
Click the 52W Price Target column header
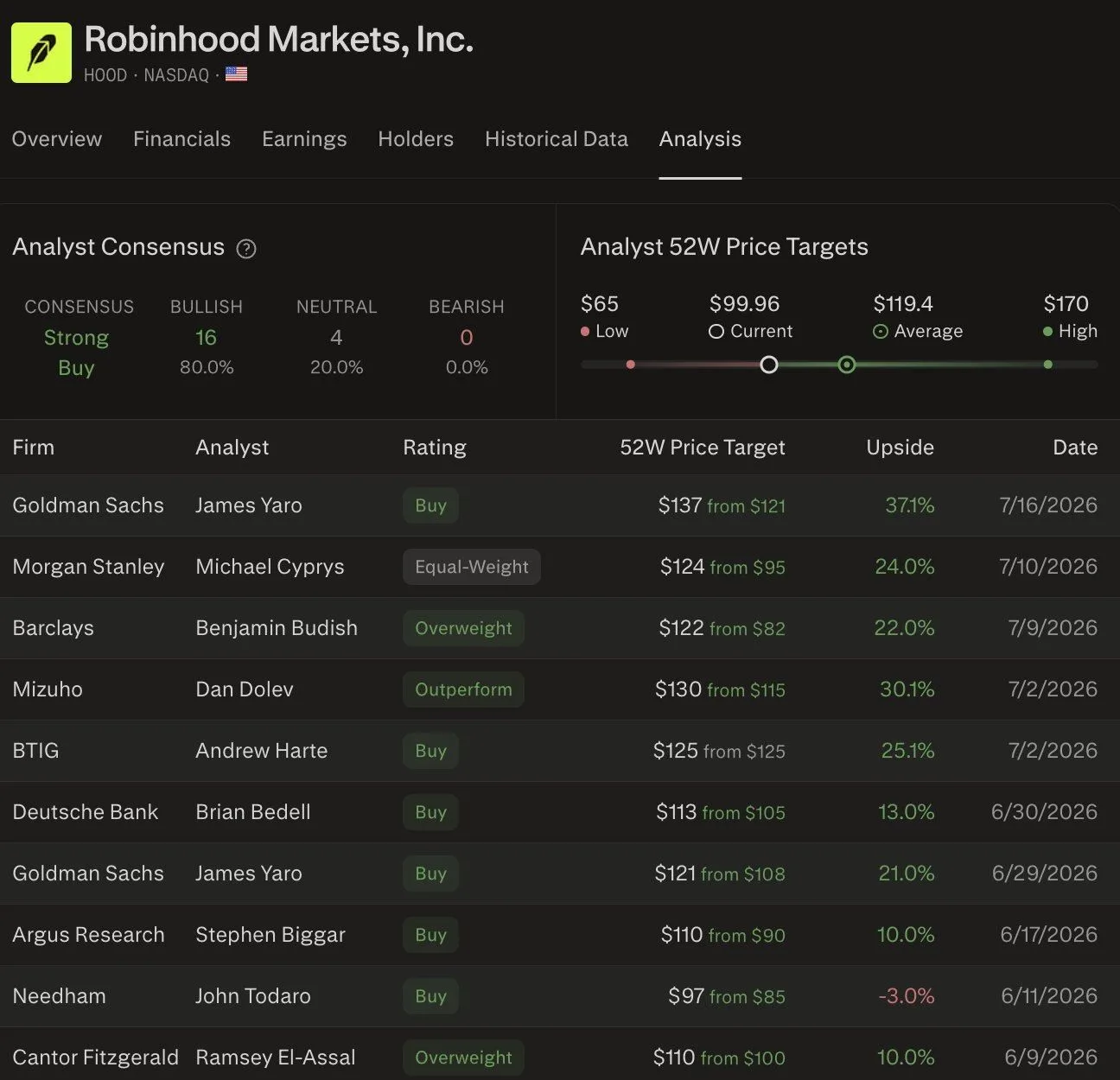(x=703, y=448)
